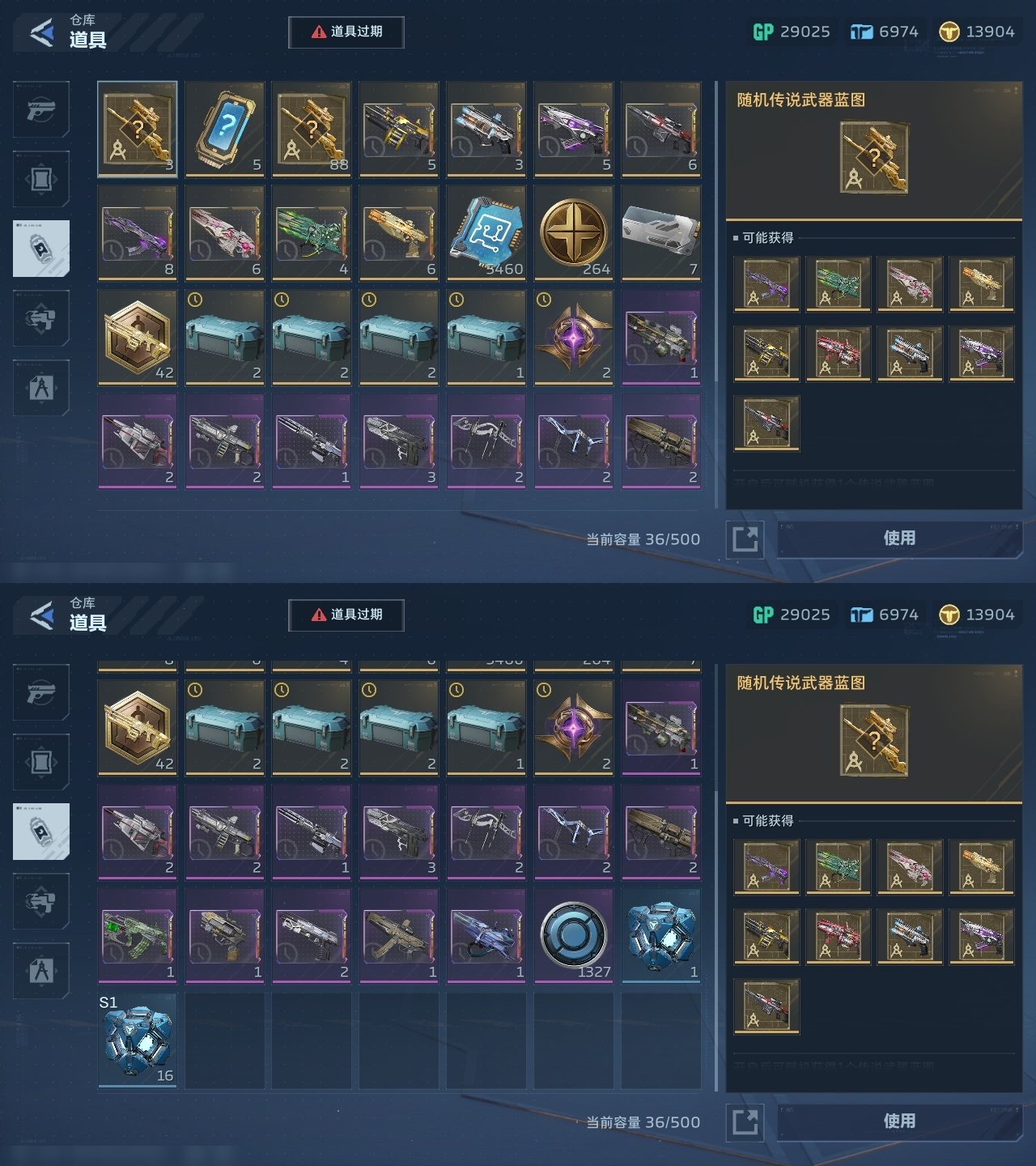Click the blue circuit chip item showing 5460

486,233
